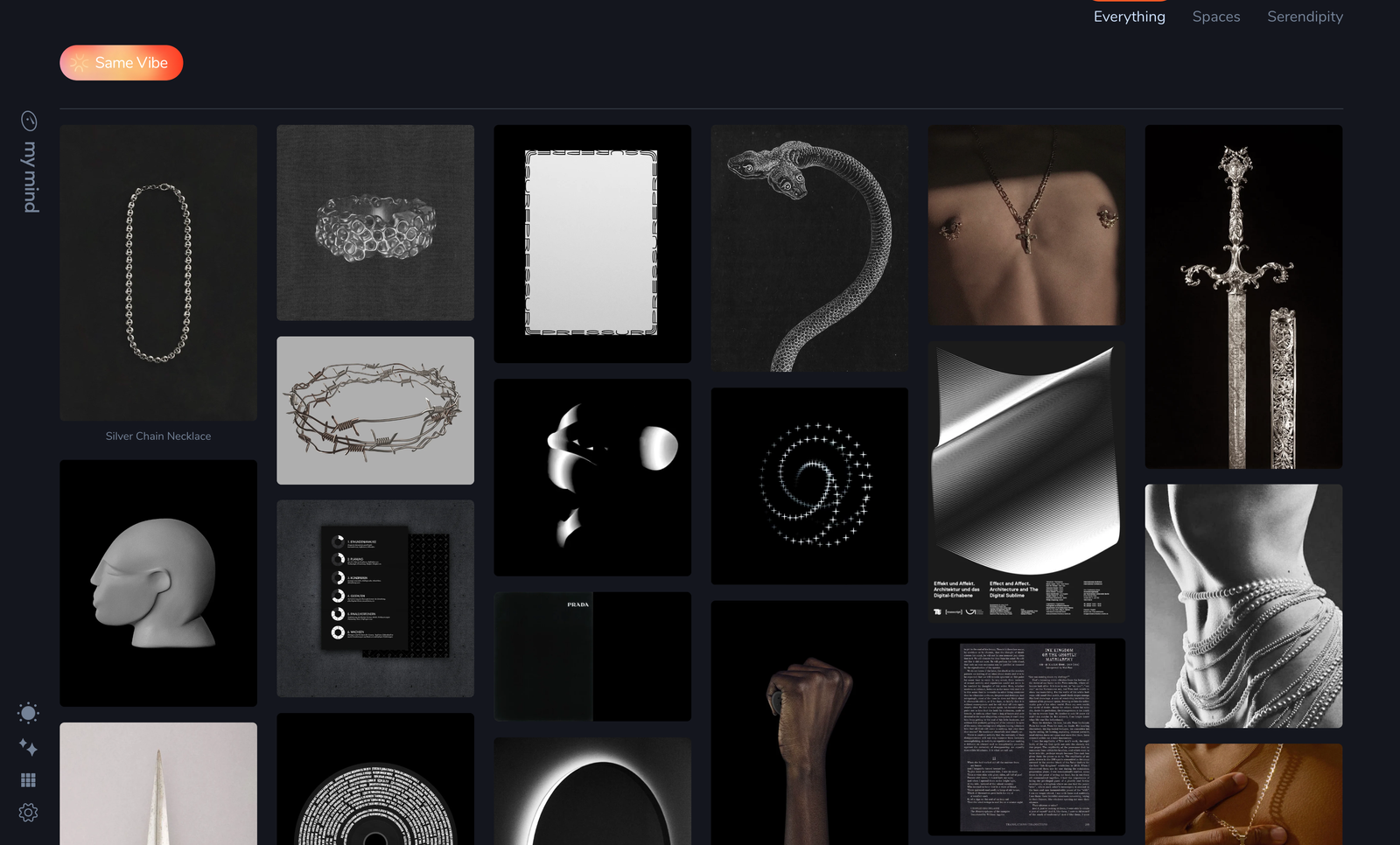Open the two-headed snake illustration card
The image size is (1400, 845).
[x=809, y=248]
